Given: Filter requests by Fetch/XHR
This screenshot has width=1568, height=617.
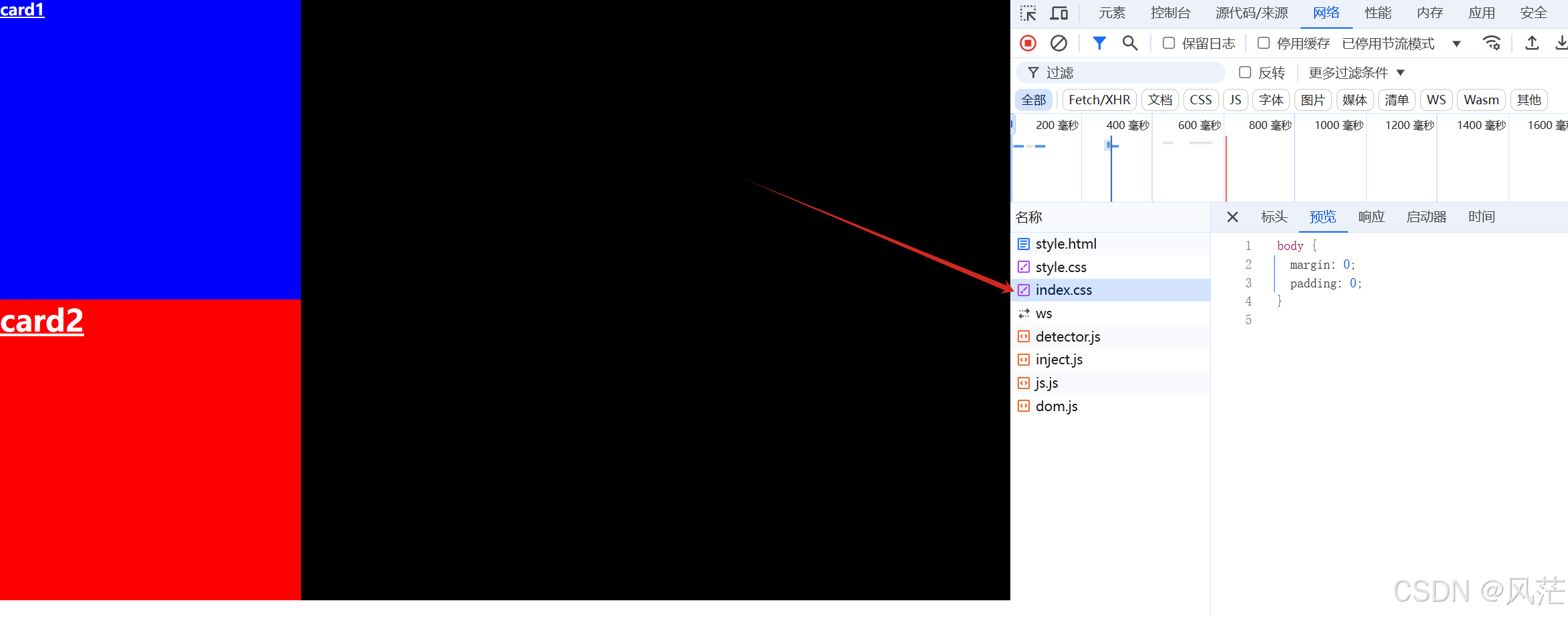Looking at the screenshot, I should pyautogui.click(x=1099, y=100).
